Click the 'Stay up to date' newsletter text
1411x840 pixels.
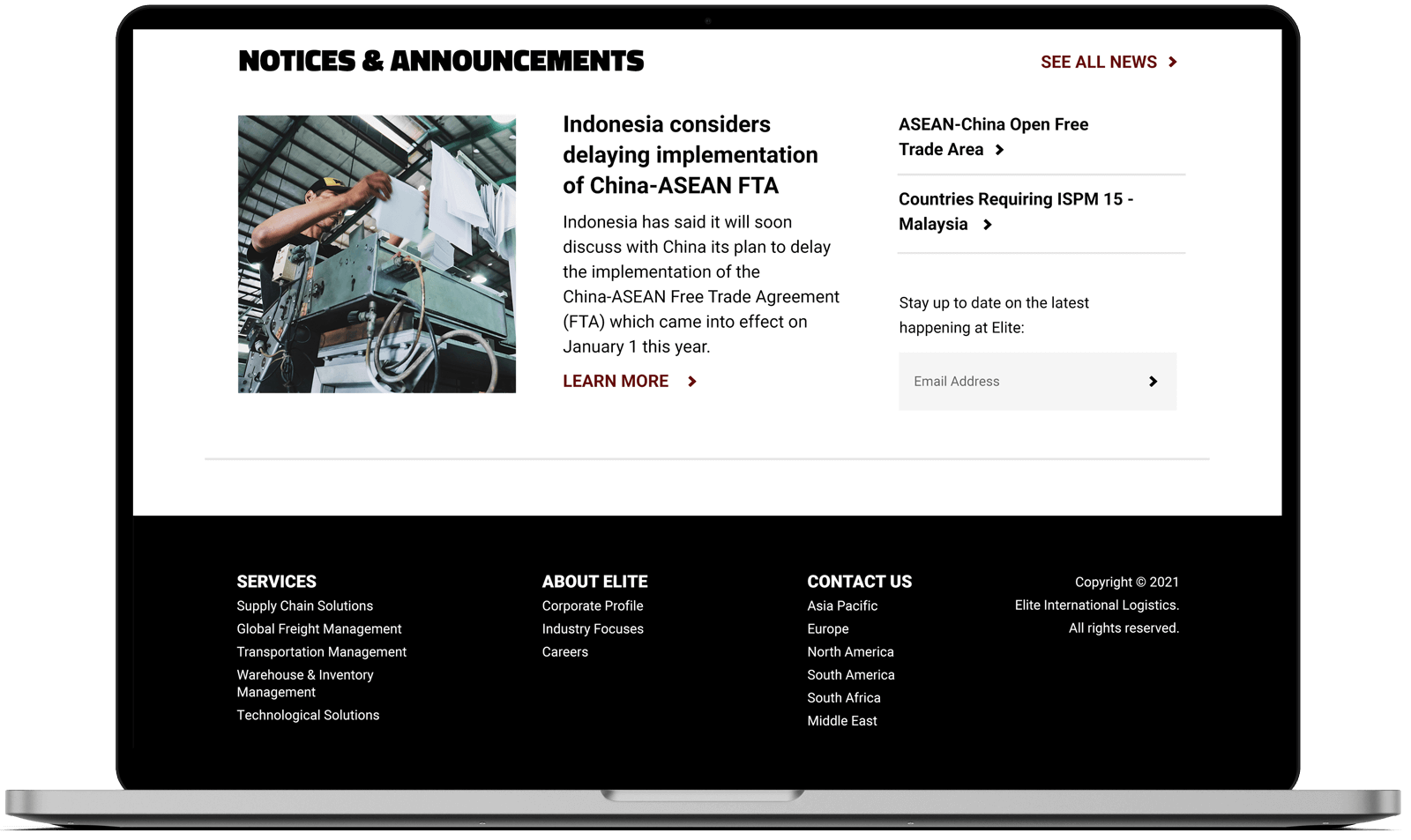tap(994, 316)
